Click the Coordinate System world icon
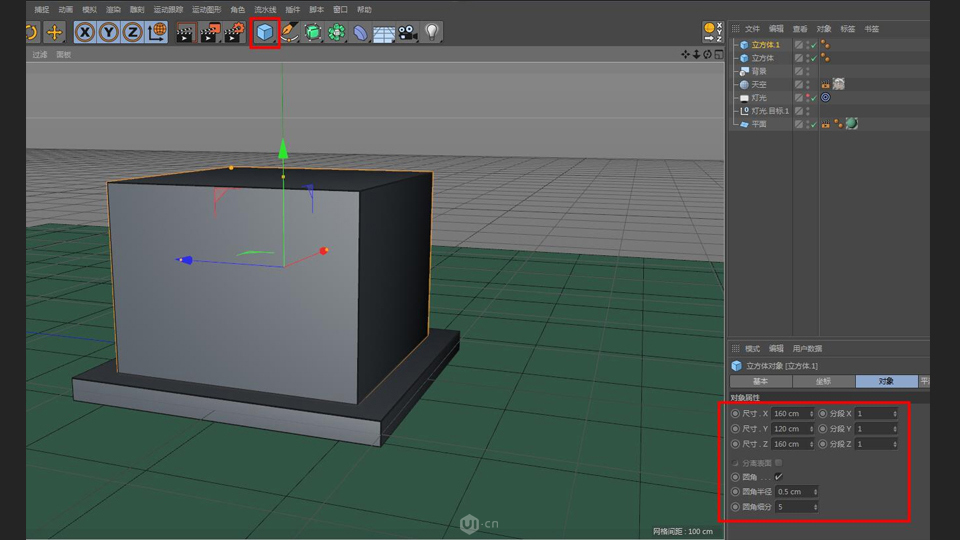 157,33
